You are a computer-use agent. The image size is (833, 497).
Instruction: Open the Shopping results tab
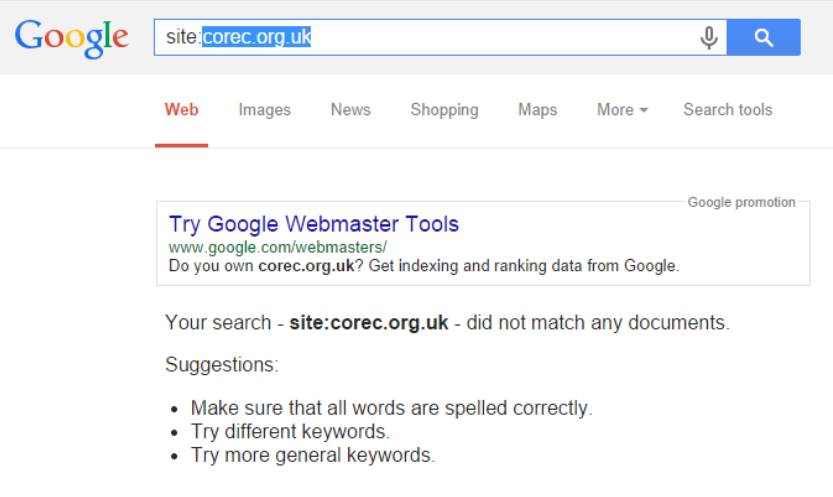click(444, 109)
